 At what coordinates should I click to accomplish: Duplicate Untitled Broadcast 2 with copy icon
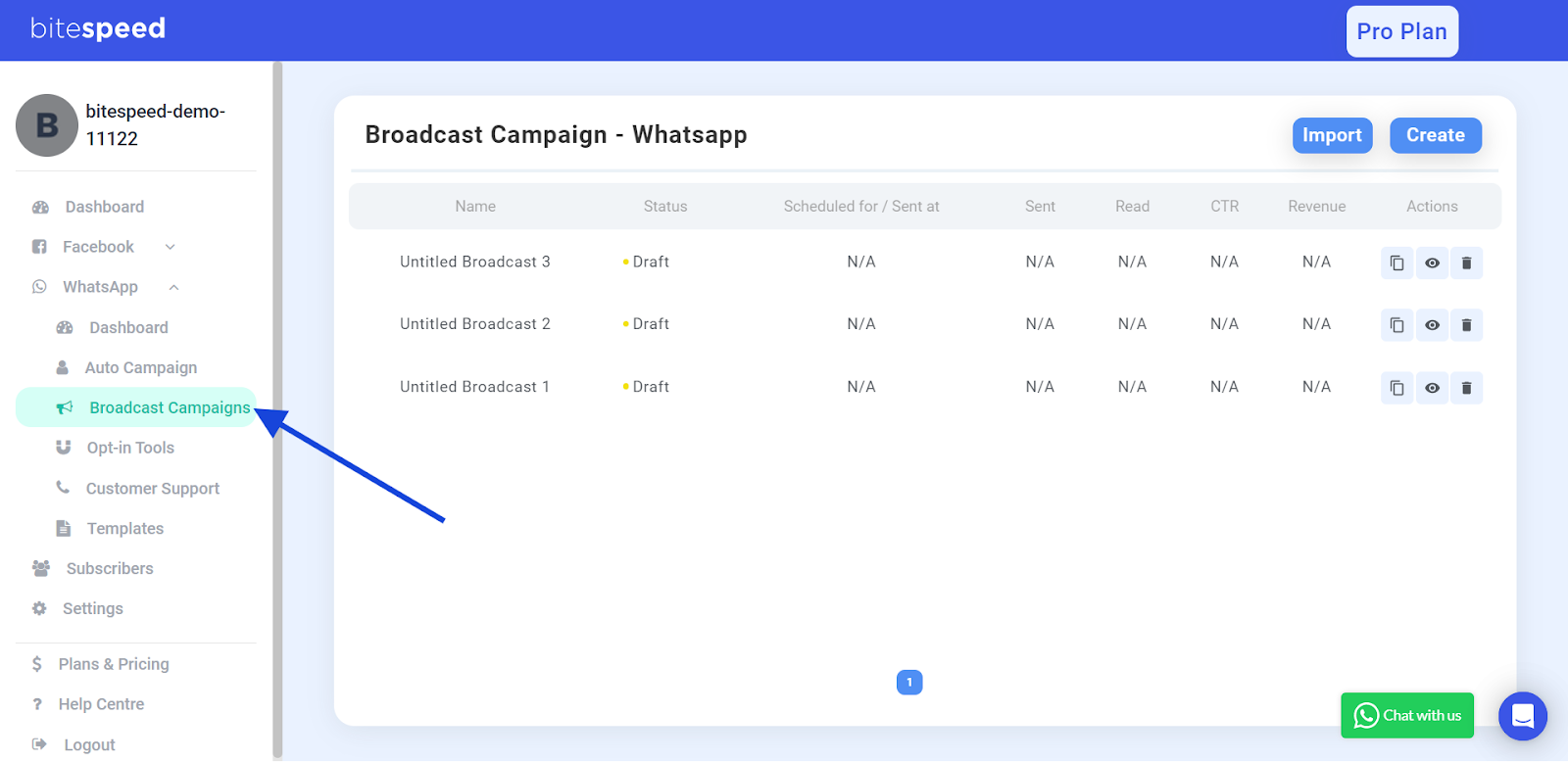click(1396, 325)
